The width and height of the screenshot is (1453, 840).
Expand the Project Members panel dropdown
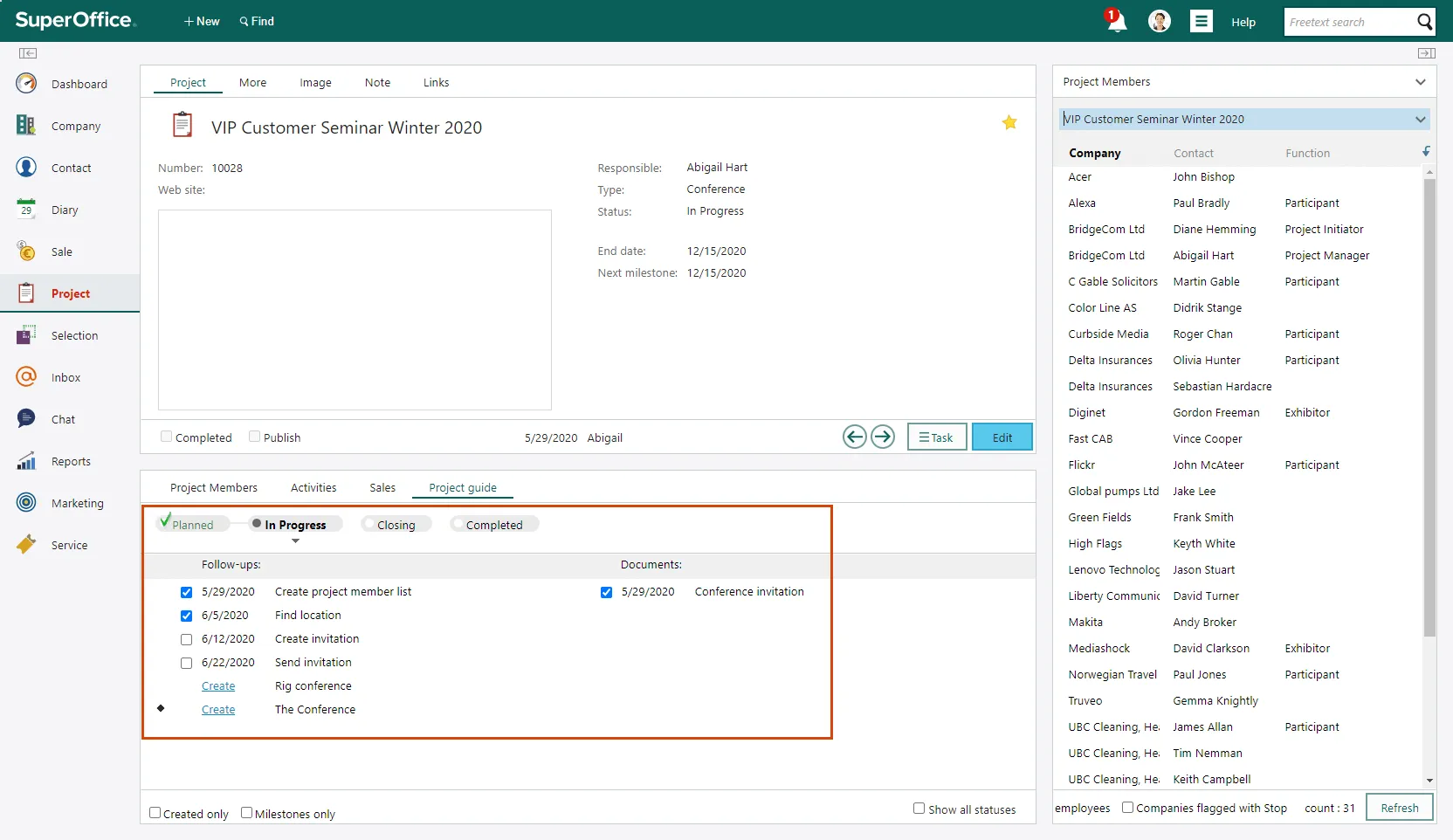click(1421, 82)
